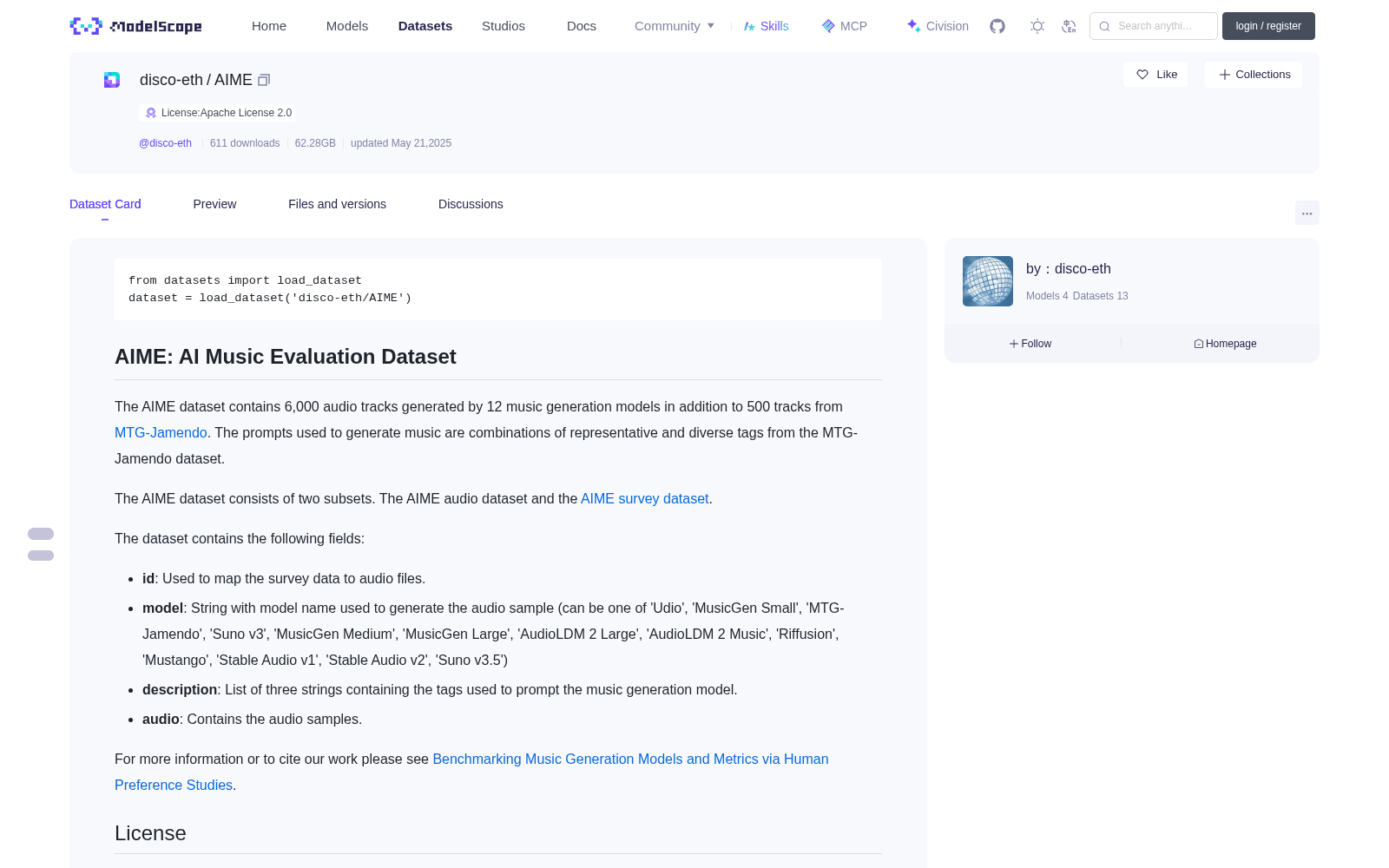Switch to the Discussions tab
This screenshot has height=868, width=1389.
coord(471,204)
